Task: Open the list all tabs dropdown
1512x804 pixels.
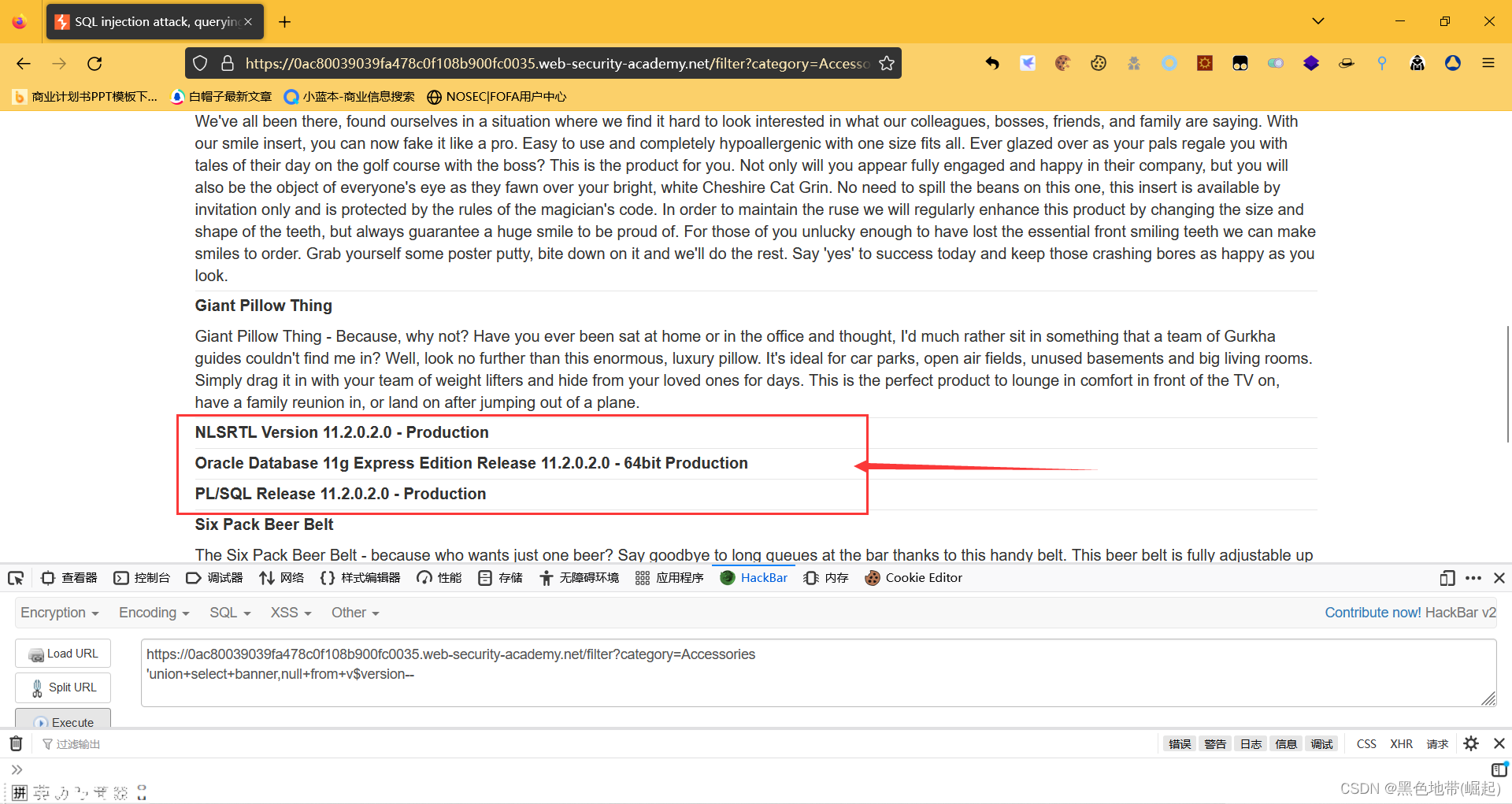Action: (1318, 21)
